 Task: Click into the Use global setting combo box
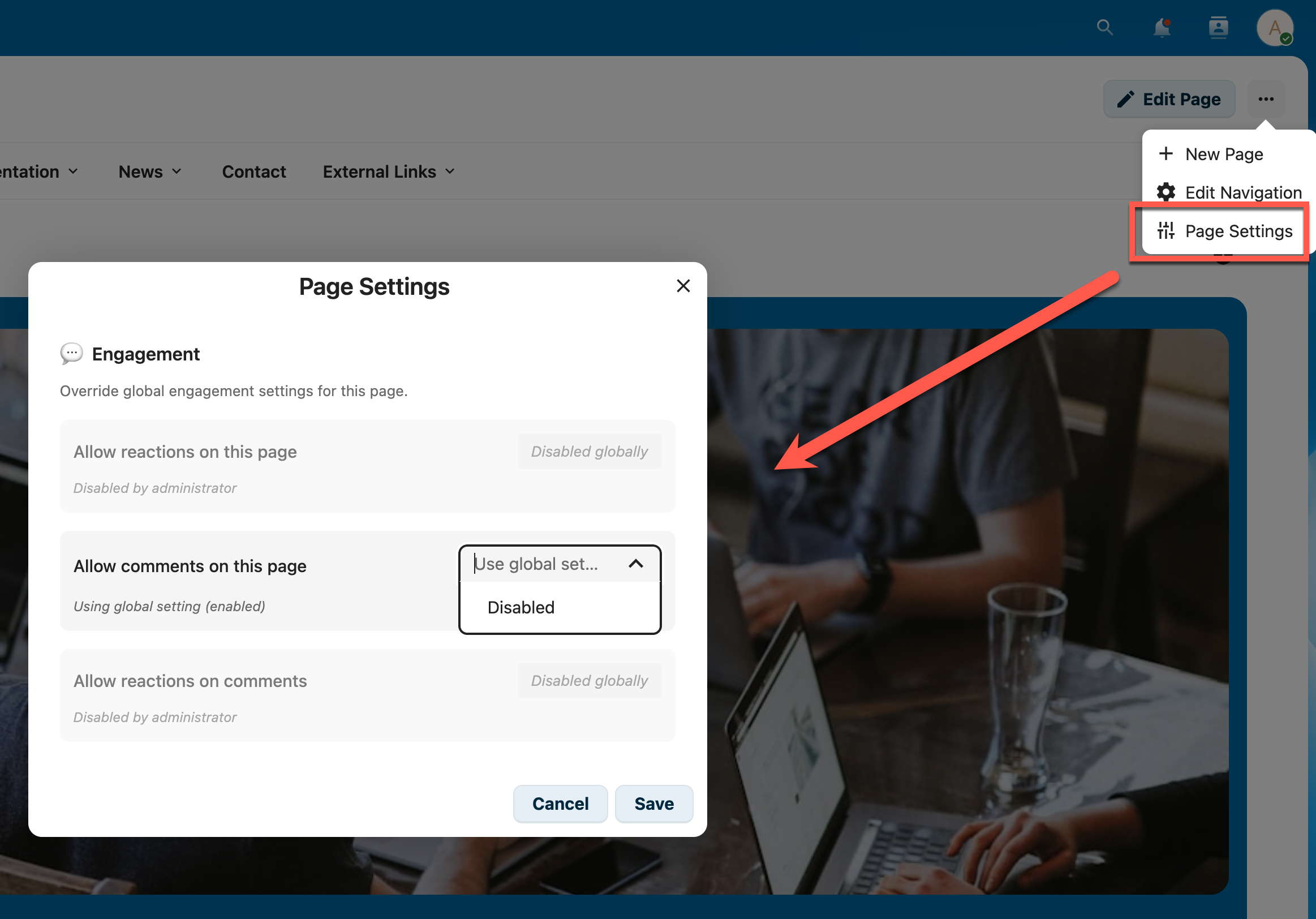click(560, 564)
